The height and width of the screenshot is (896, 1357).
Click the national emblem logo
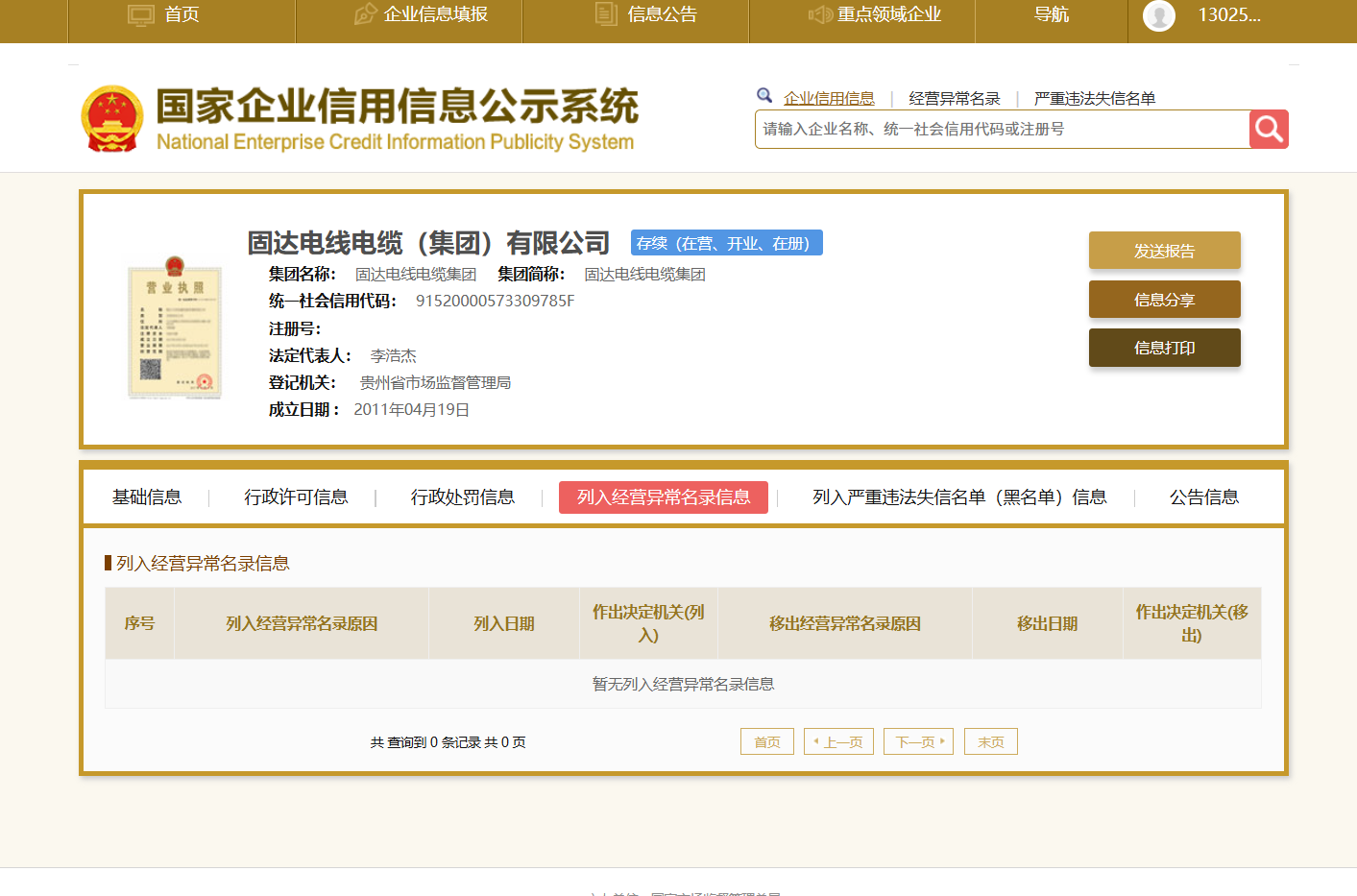[x=112, y=119]
